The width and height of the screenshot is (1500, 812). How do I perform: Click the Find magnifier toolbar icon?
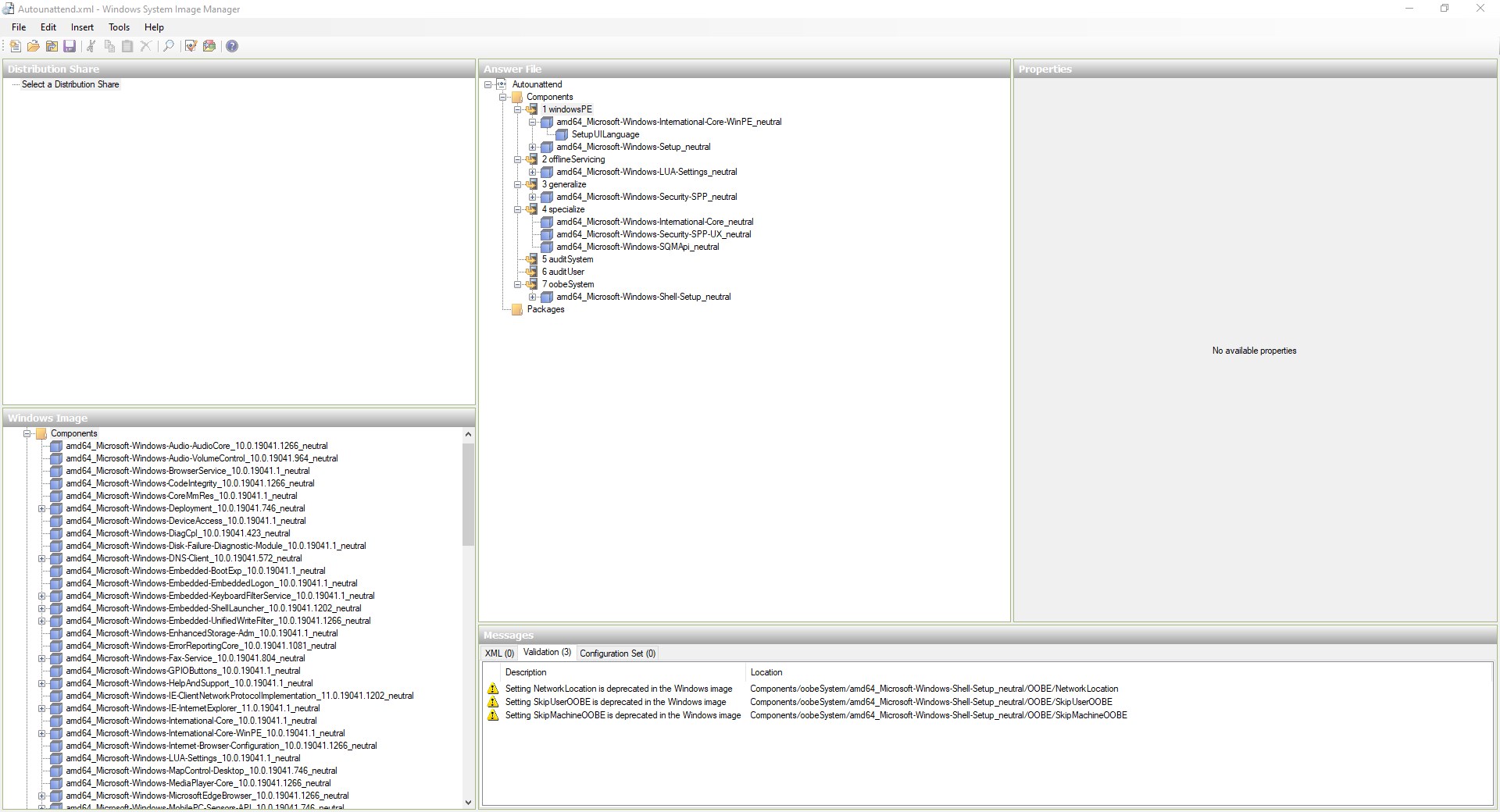168,47
